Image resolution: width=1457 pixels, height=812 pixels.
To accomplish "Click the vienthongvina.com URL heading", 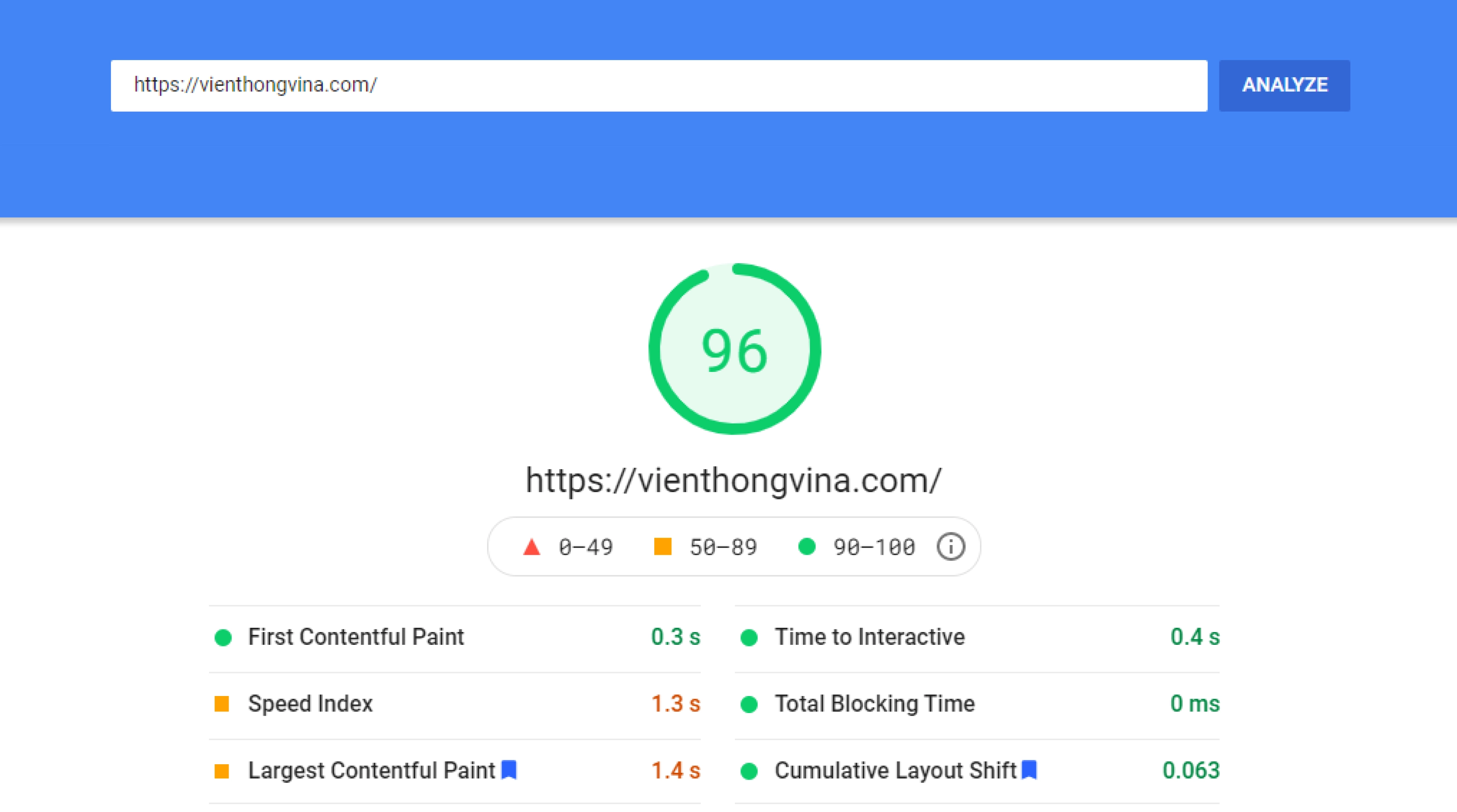I will (734, 480).
